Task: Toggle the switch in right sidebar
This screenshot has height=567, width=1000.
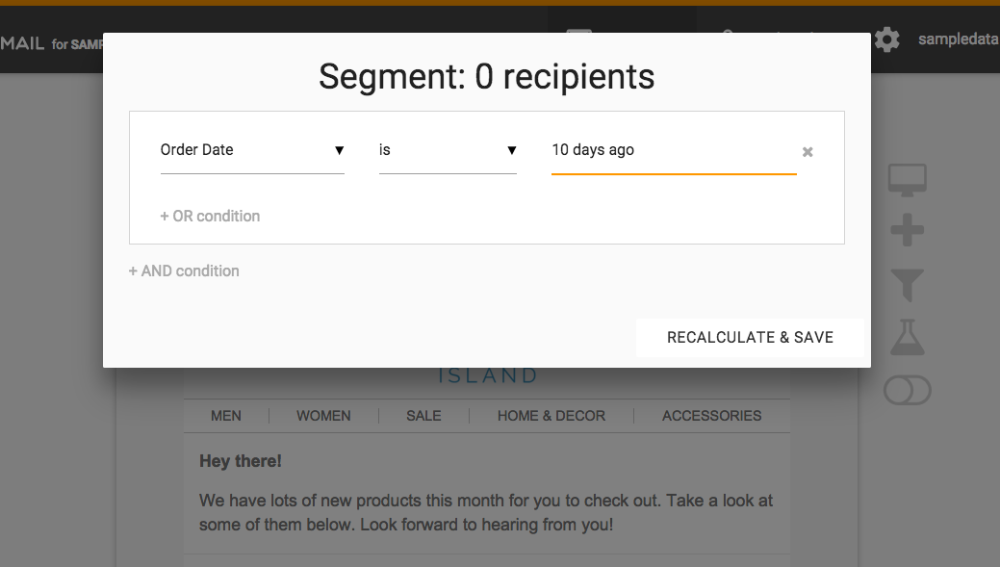Action: tap(907, 391)
